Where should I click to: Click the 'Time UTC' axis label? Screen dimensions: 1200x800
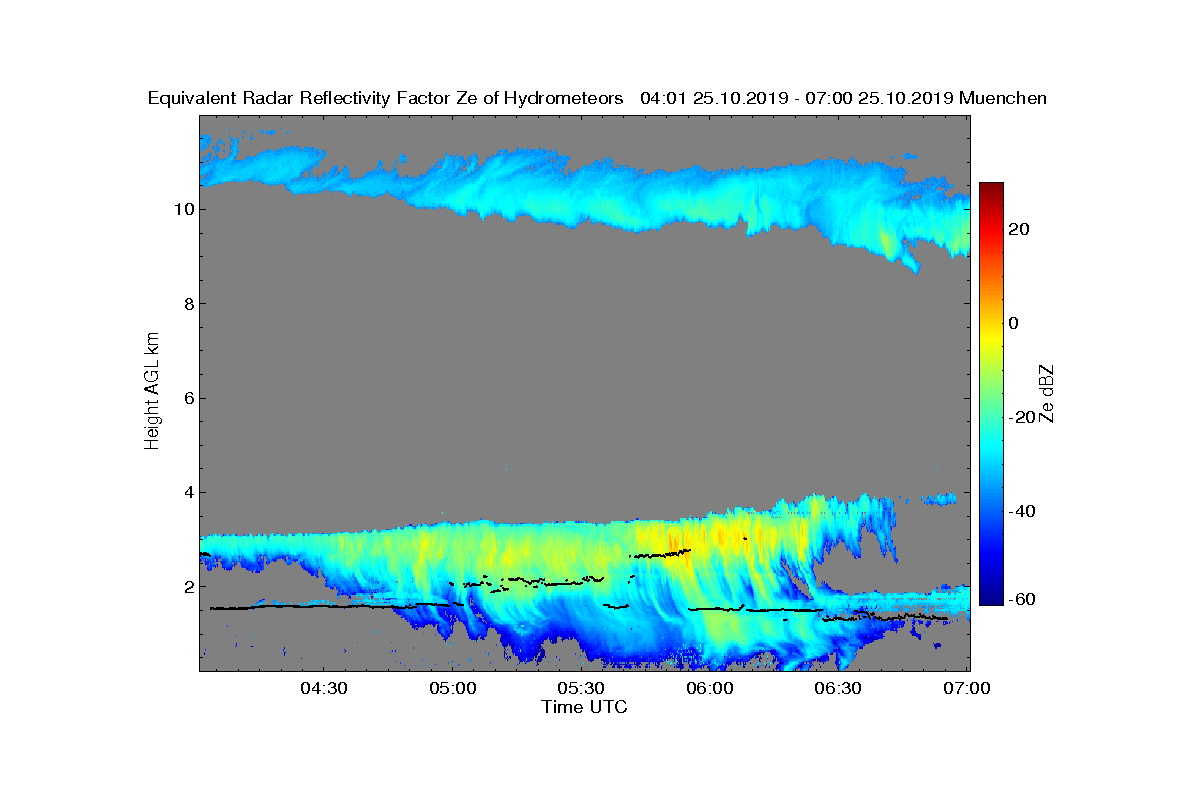(x=585, y=707)
